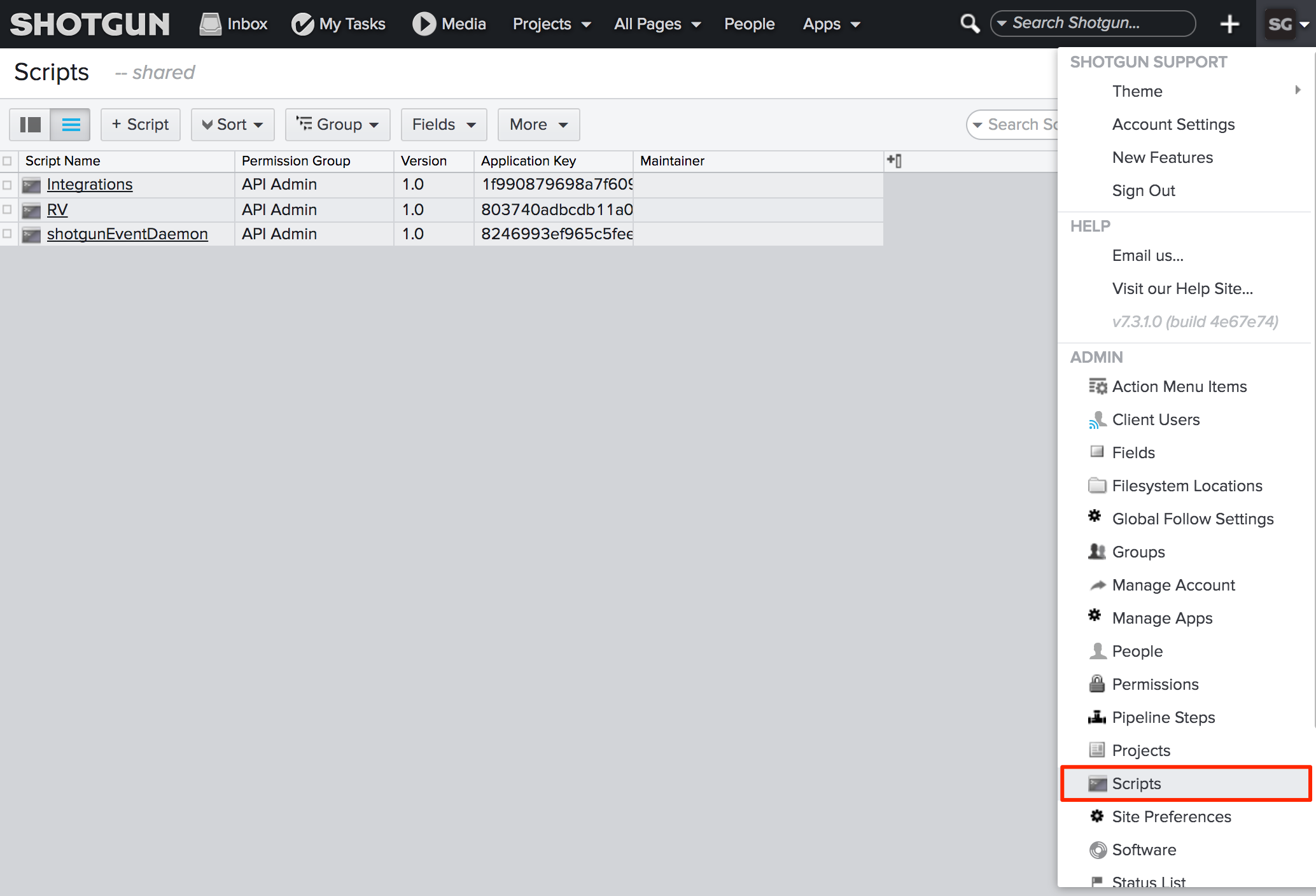Click the Permissions lock icon in admin
This screenshot has height=896, width=1316.
click(1096, 684)
